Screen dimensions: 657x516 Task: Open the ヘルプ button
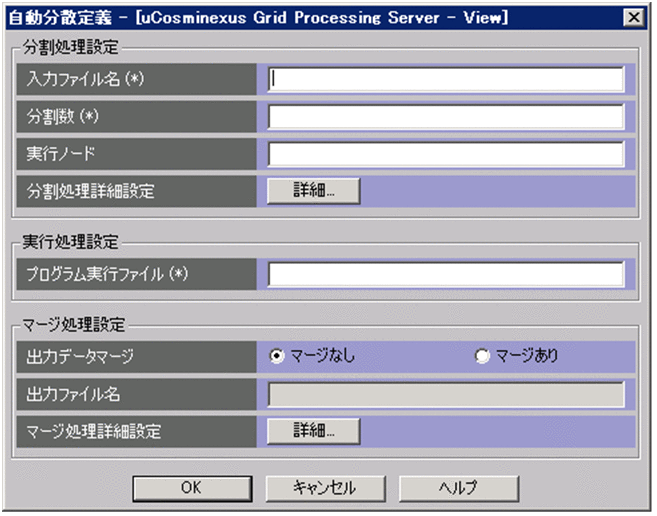click(459, 488)
